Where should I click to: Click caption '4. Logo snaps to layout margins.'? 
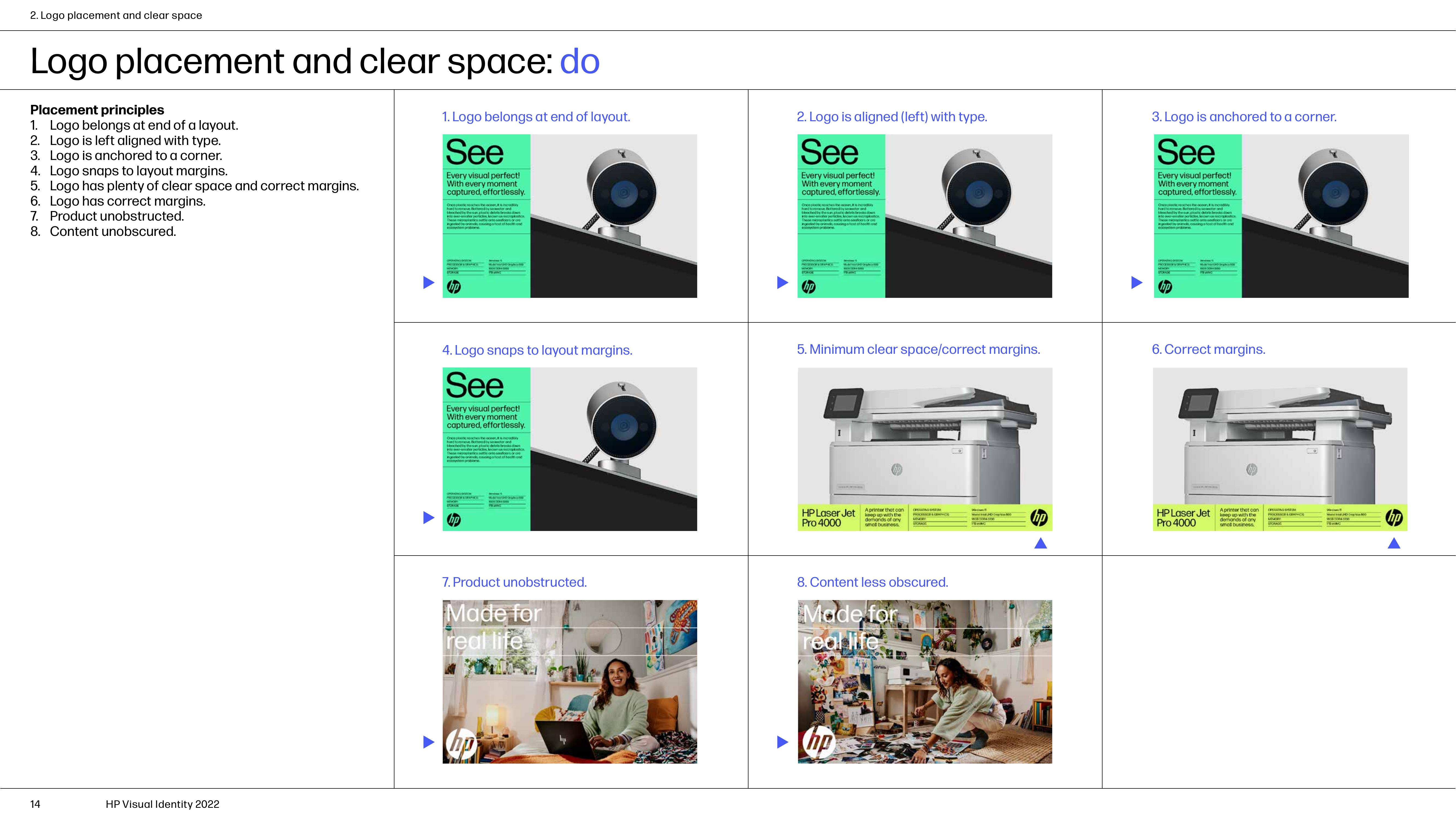(x=537, y=351)
